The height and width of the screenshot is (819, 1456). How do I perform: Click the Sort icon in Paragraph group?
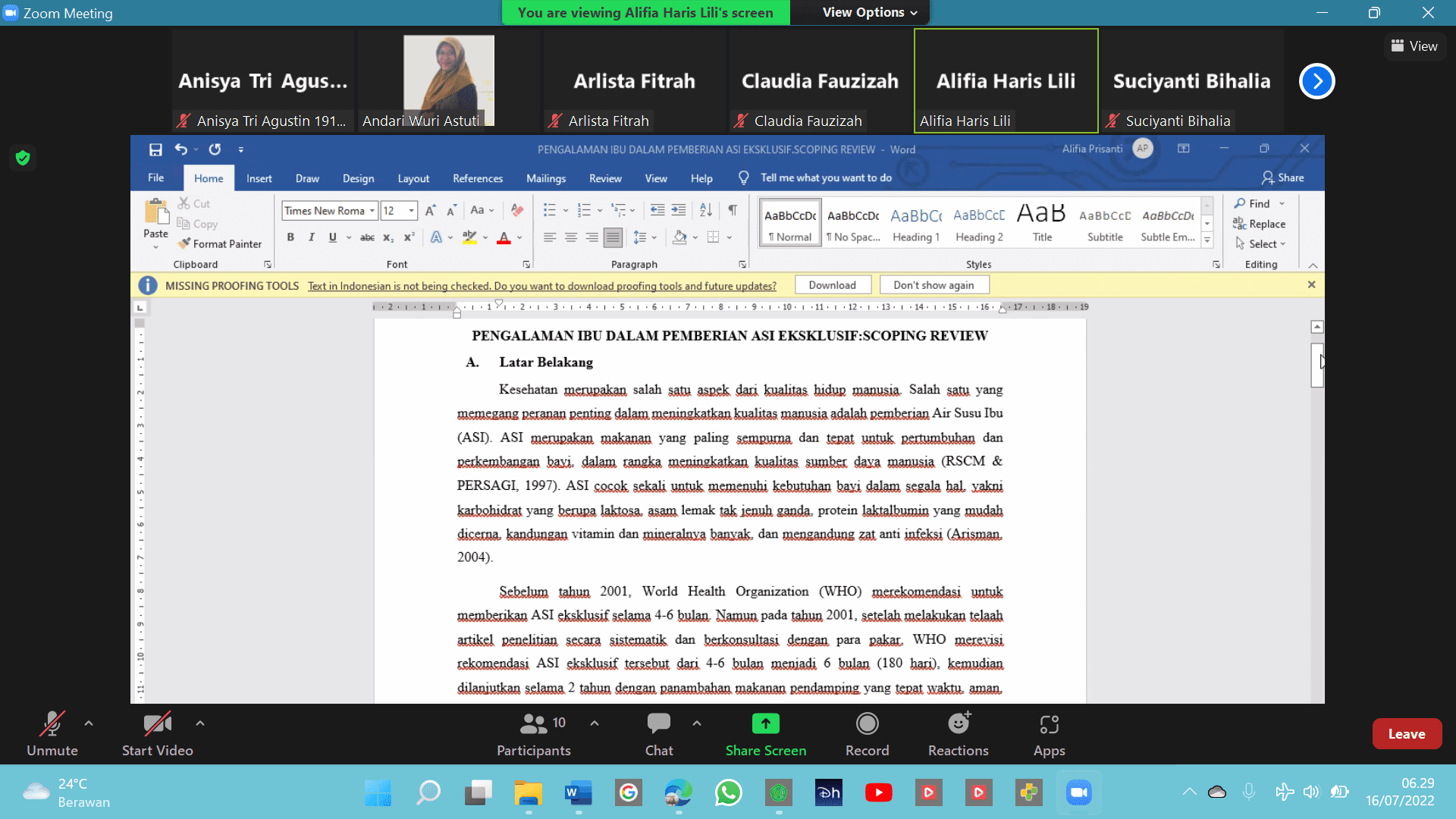tap(706, 210)
